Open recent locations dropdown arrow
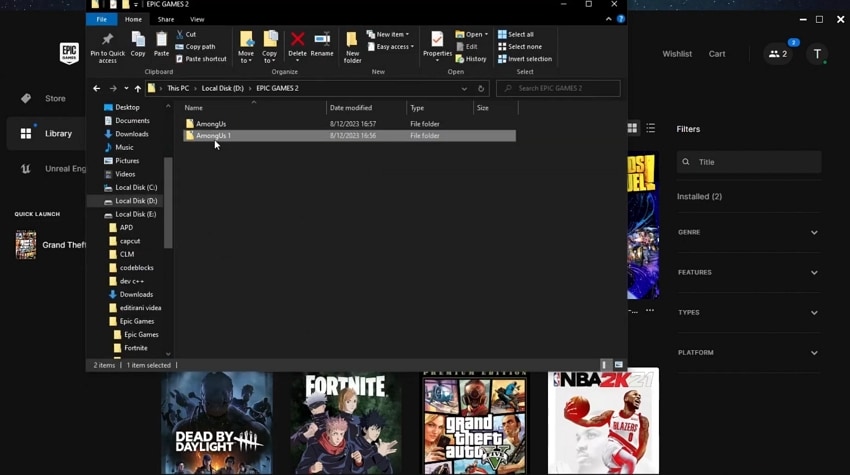 coord(126,88)
